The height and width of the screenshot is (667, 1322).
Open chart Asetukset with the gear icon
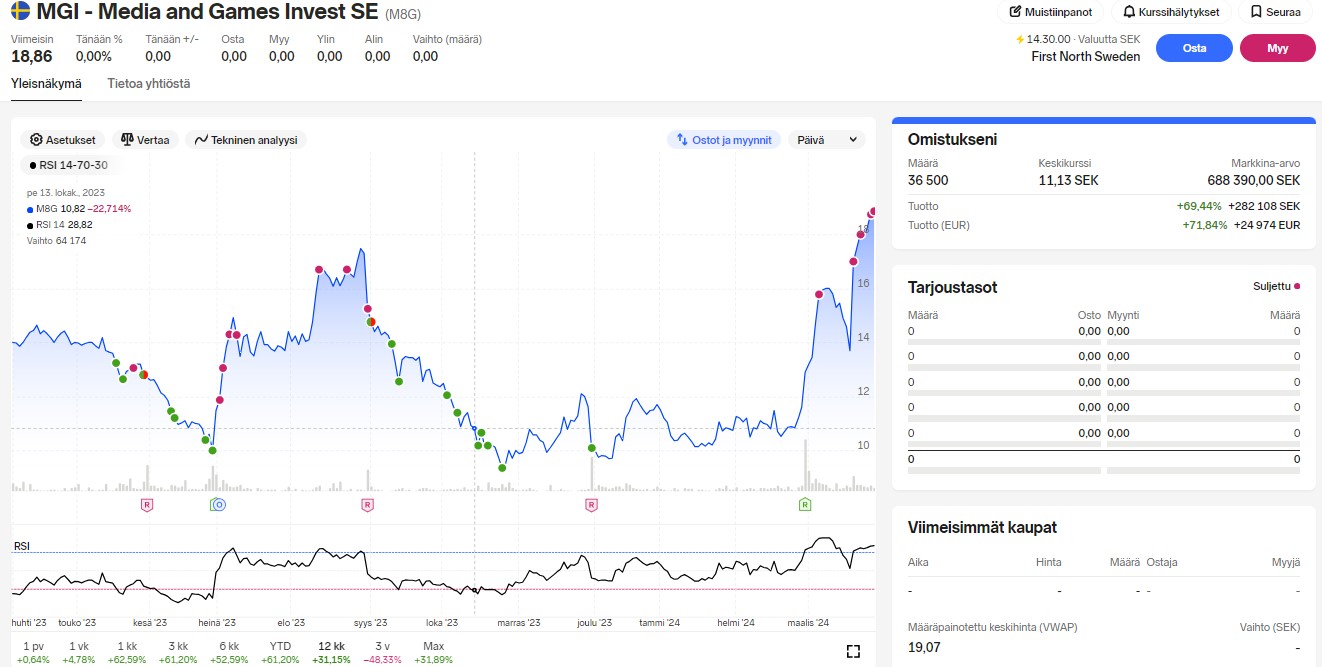[37, 140]
